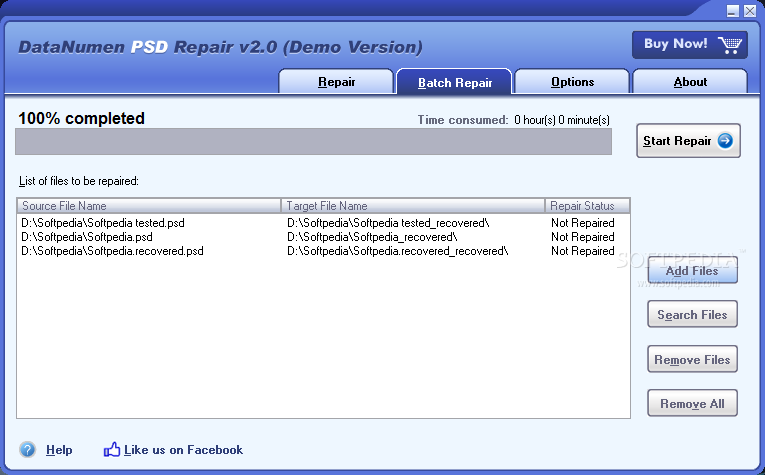Open the Options tab
This screenshot has width=765, height=475.
(572, 81)
